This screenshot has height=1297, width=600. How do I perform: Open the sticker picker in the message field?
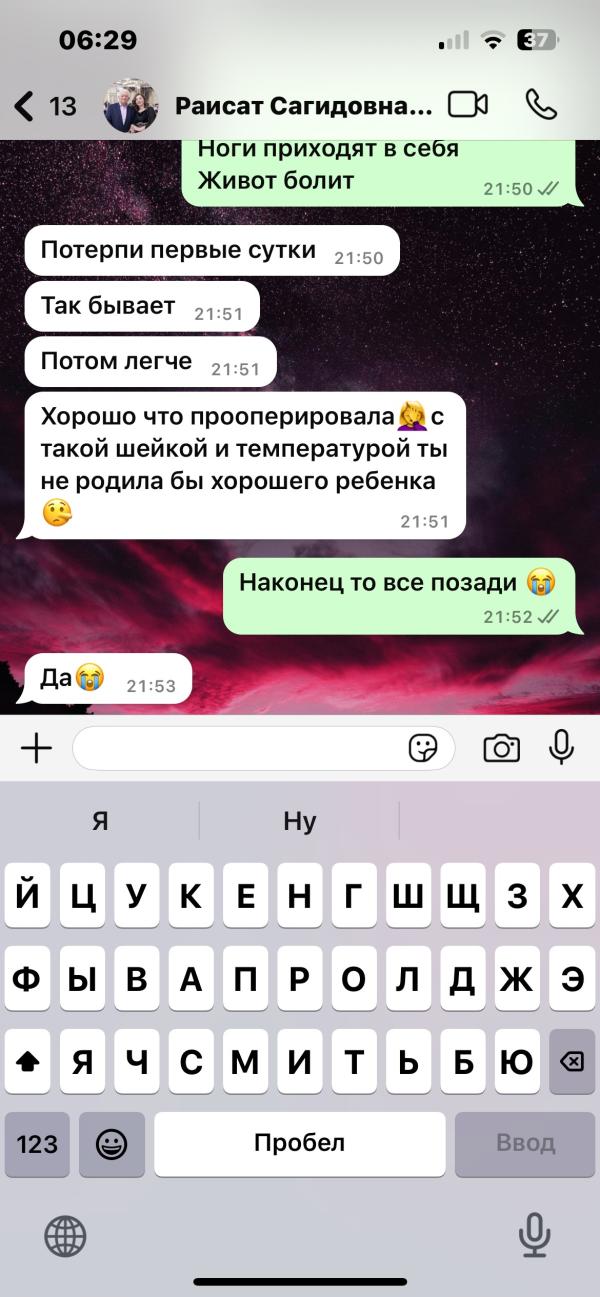[x=424, y=748]
